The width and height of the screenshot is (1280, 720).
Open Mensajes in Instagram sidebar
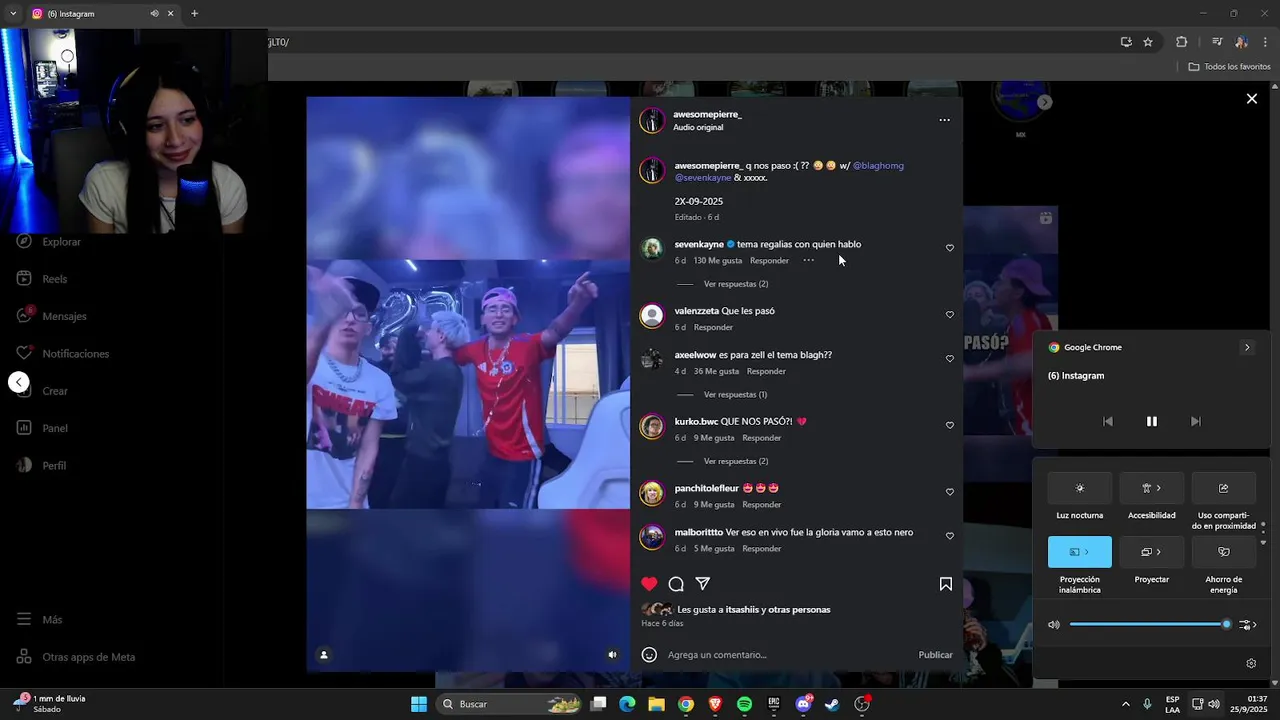tap(52, 316)
